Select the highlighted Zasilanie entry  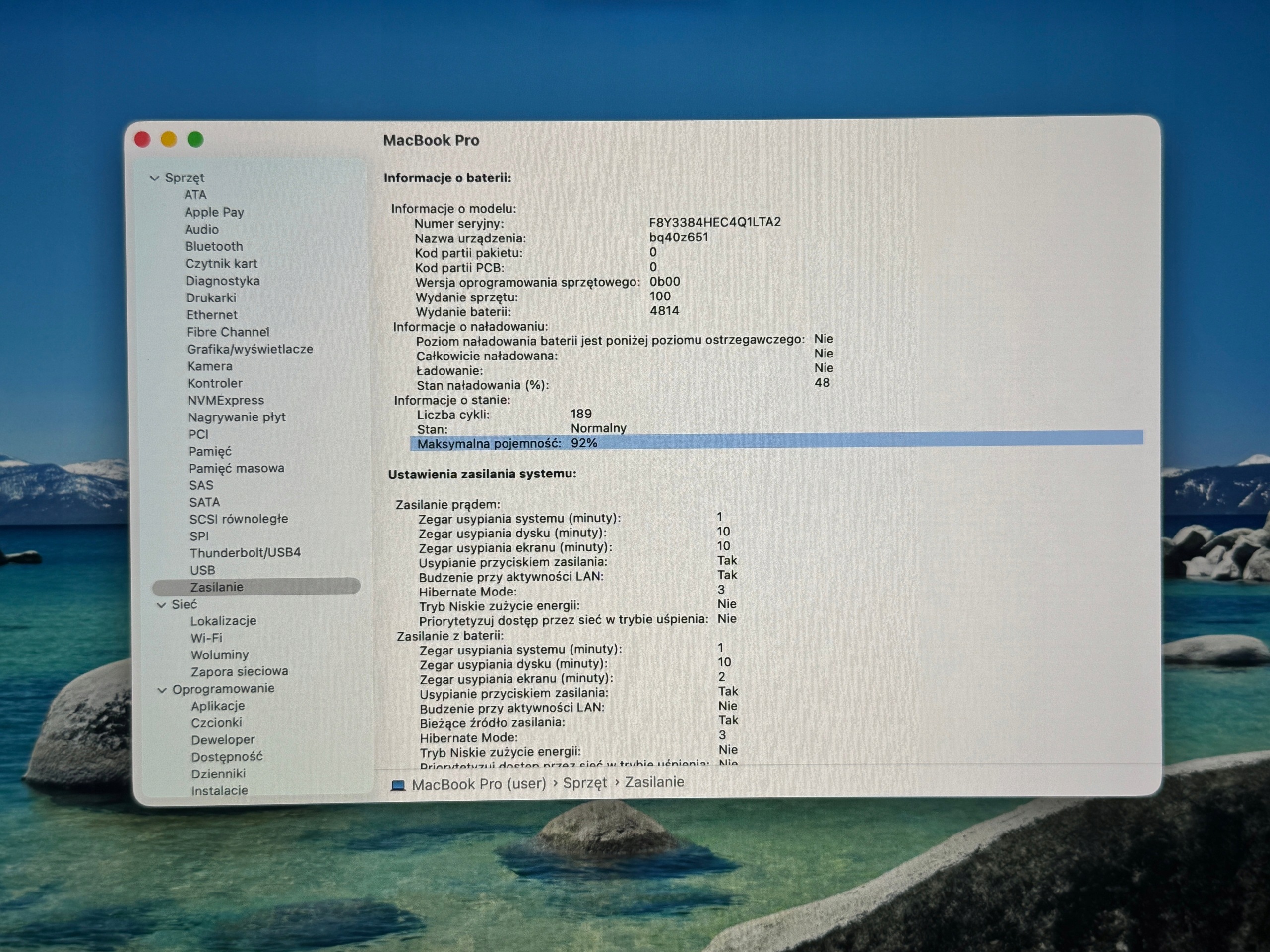click(x=256, y=587)
